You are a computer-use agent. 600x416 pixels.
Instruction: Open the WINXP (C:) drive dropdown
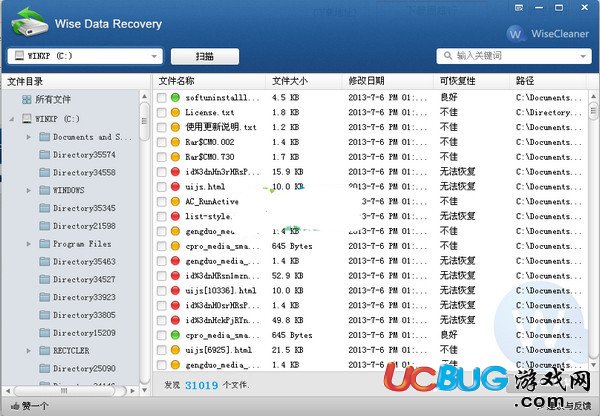click(x=85, y=56)
